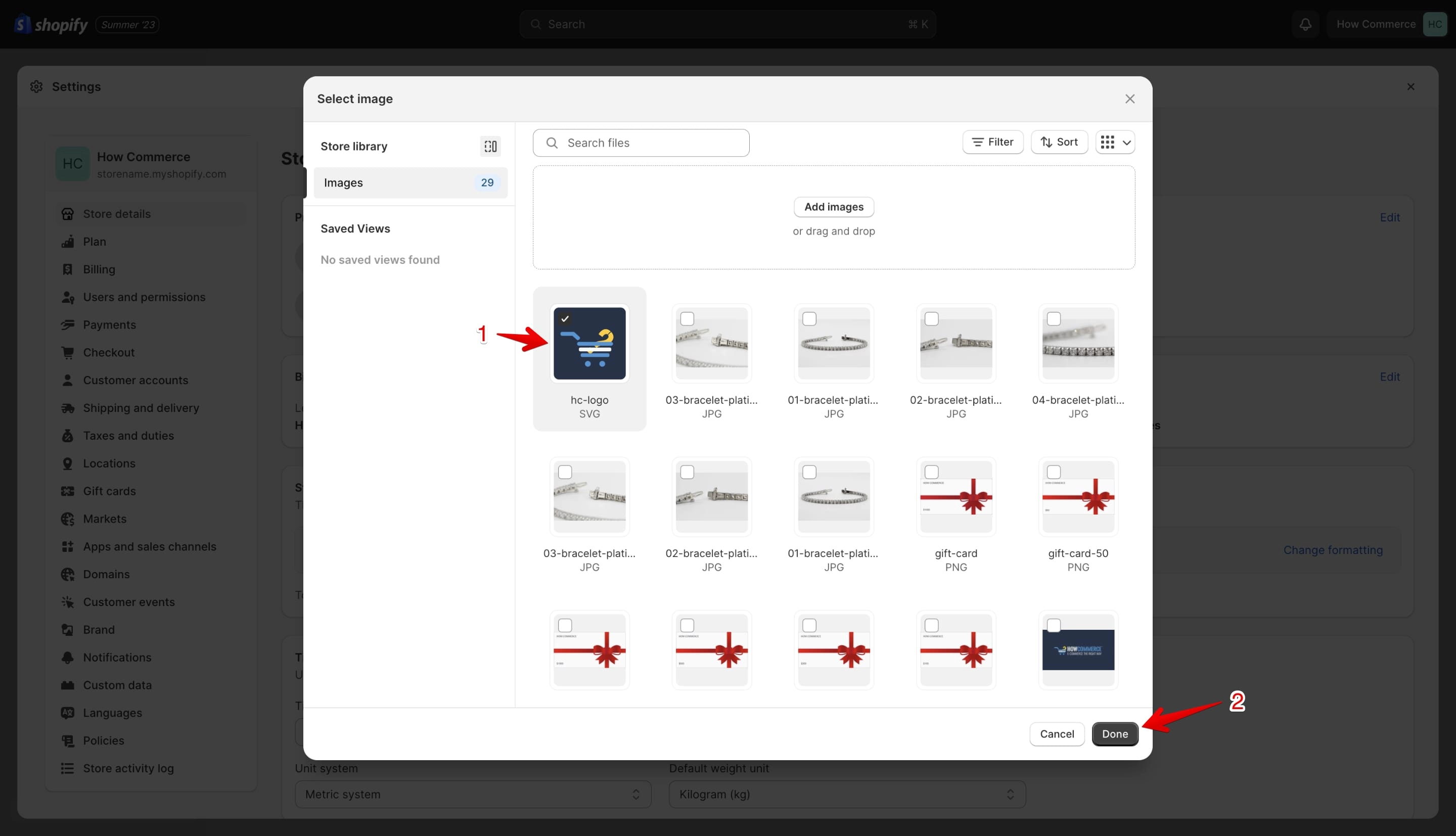1456x836 pixels.
Task: Click the Done button
Action: click(x=1115, y=734)
